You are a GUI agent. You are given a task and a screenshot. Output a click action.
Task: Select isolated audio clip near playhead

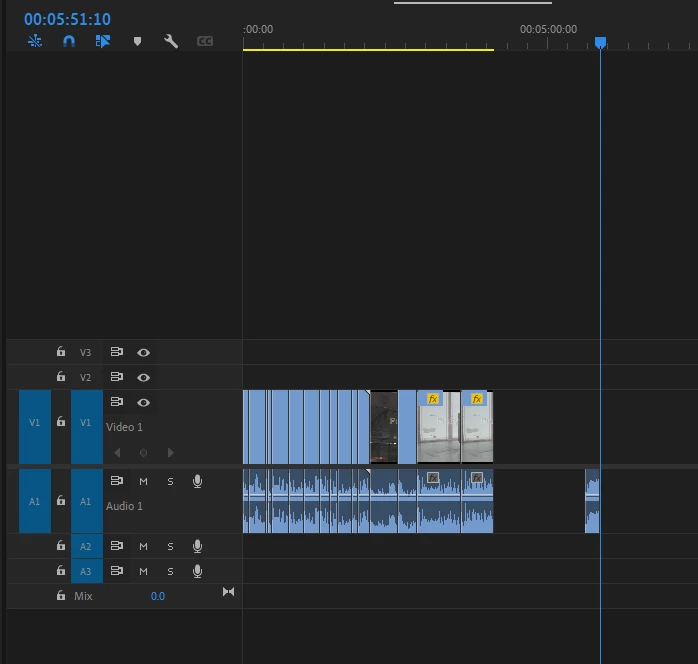592,501
